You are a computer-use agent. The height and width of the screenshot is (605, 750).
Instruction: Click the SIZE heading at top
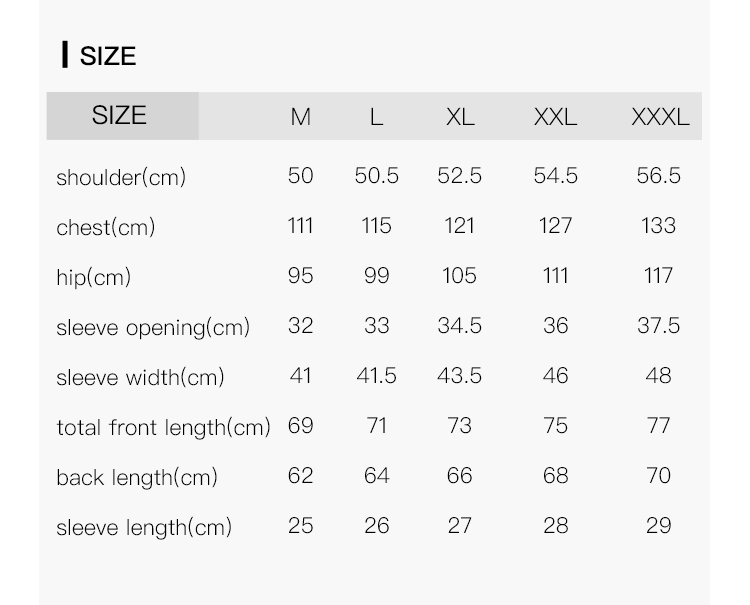point(107,56)
